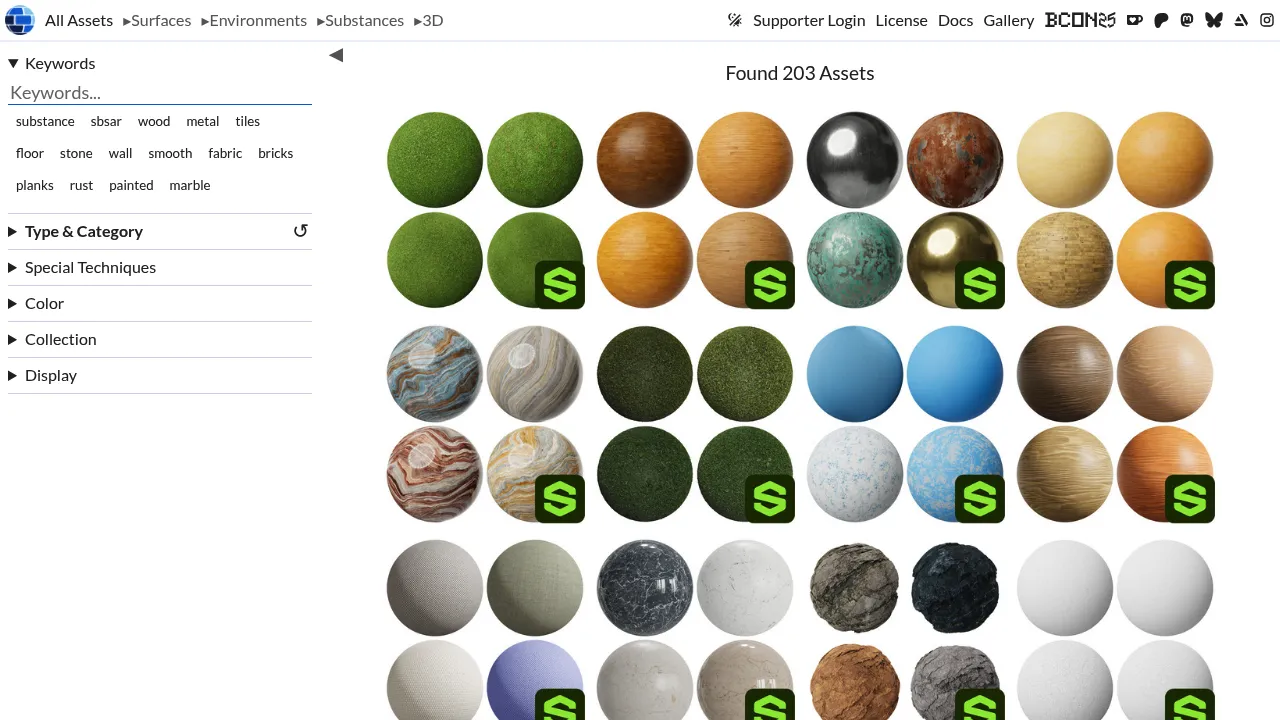Image resolution: width=1280 pixels, height=720 pixels.
Task: Reset filters with the circular arrow icon
Action: coord(300,231)
